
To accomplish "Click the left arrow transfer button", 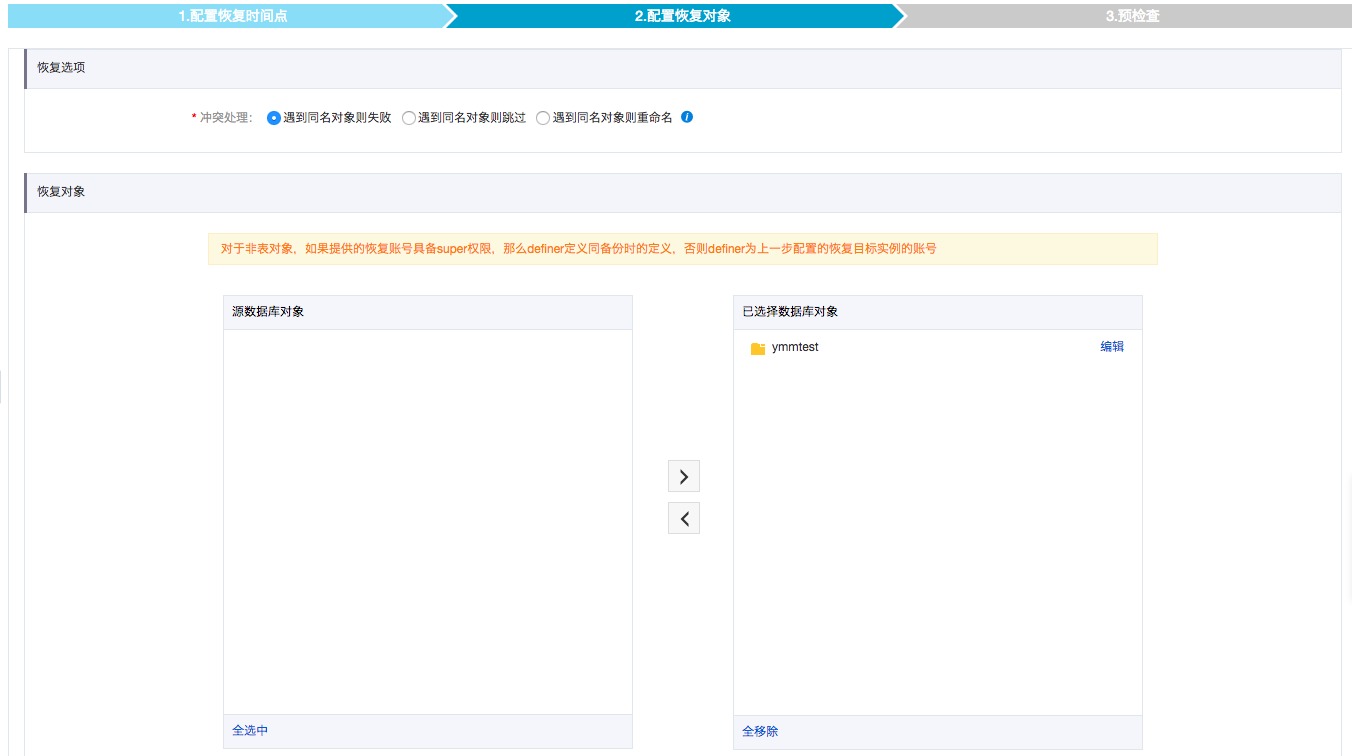I will pyautogui.click(x=684, y=517).
